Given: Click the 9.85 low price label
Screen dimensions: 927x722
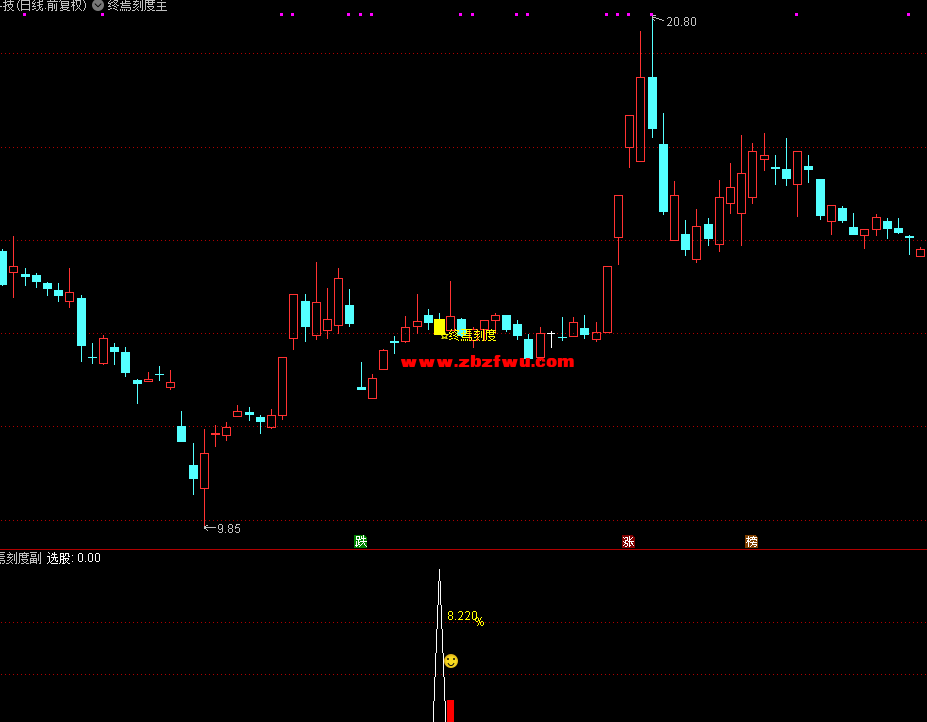Looking at the screenshot, I should [x=228, y=528].
